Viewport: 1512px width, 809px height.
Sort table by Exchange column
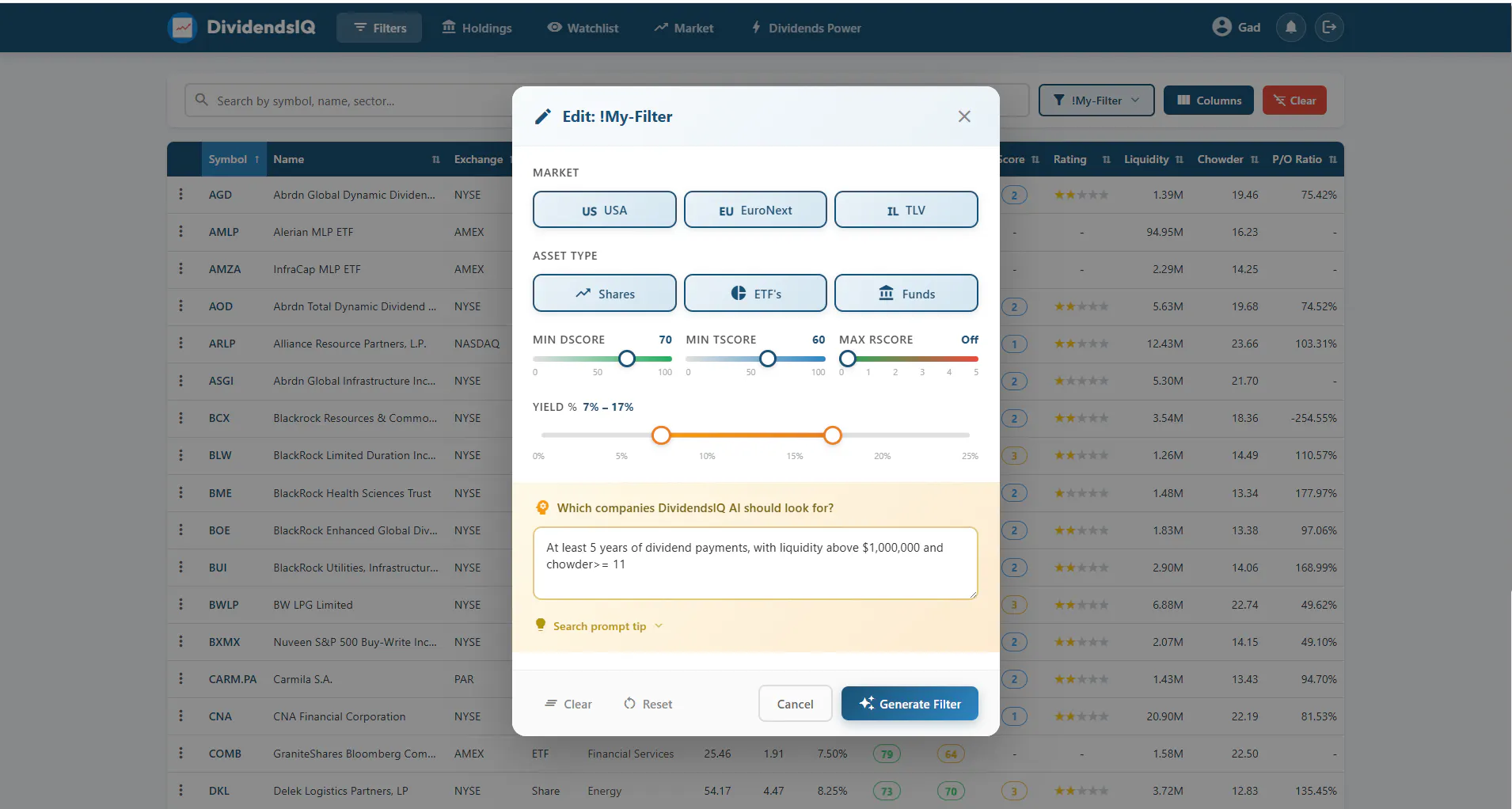tap(480, 159)
